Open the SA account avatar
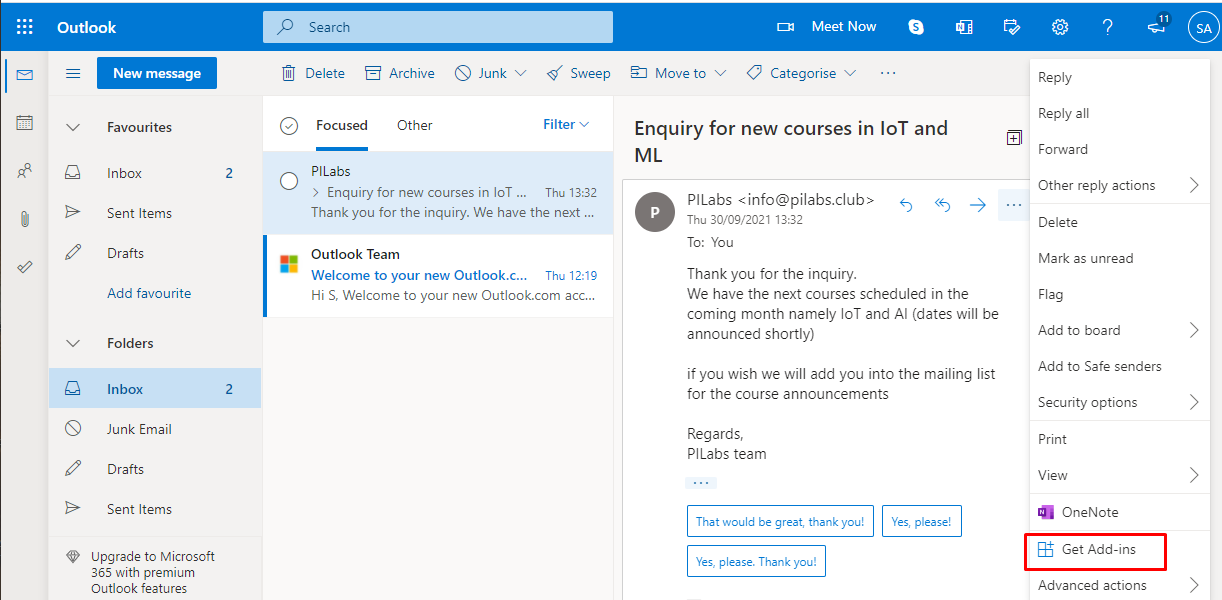 click(x=1203, y=27)
